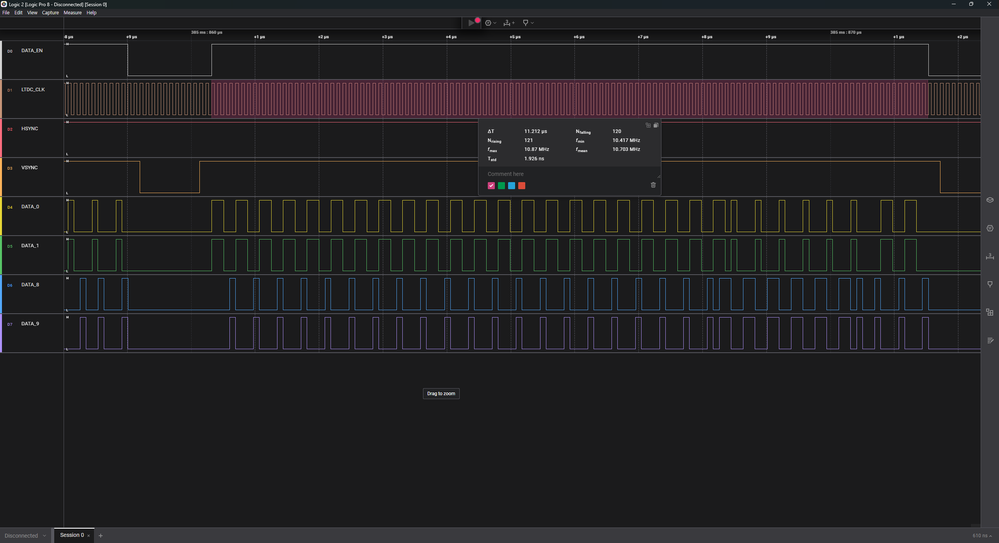
Task: Open the measurement tool dropdown in toolbar
Action: (510, 22)
